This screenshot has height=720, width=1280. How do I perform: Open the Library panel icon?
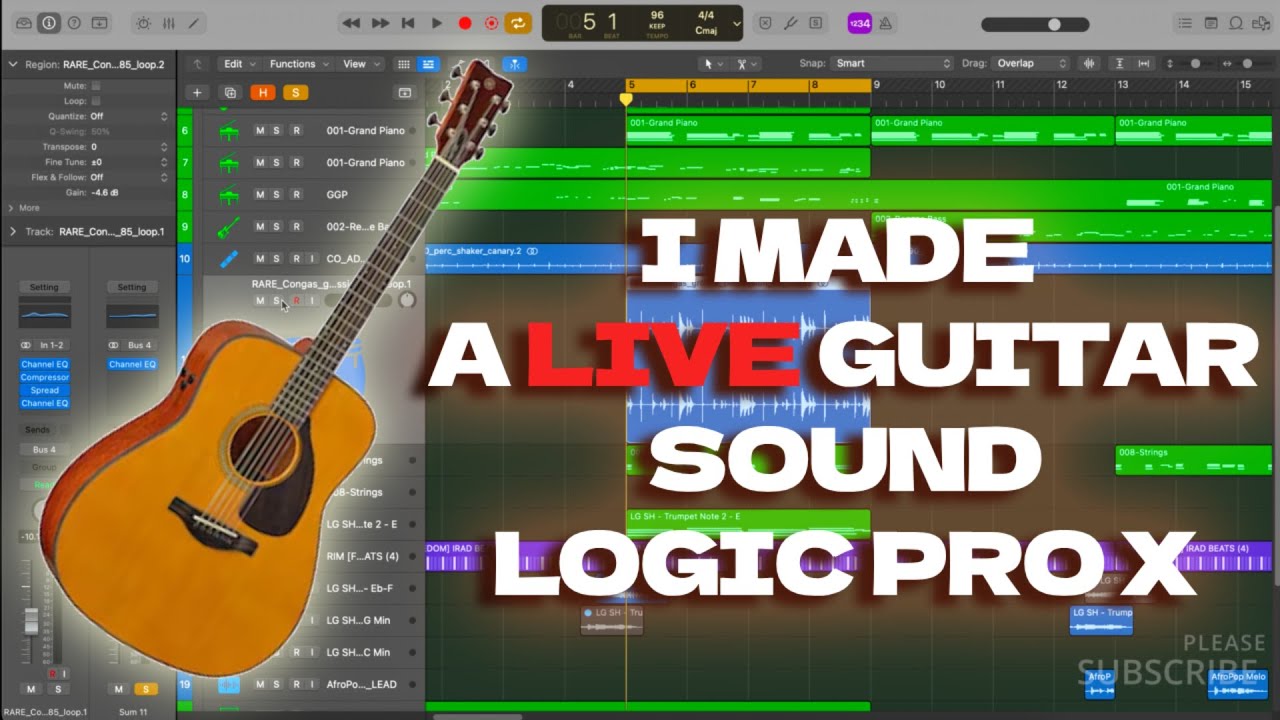[x=23, y=22]
